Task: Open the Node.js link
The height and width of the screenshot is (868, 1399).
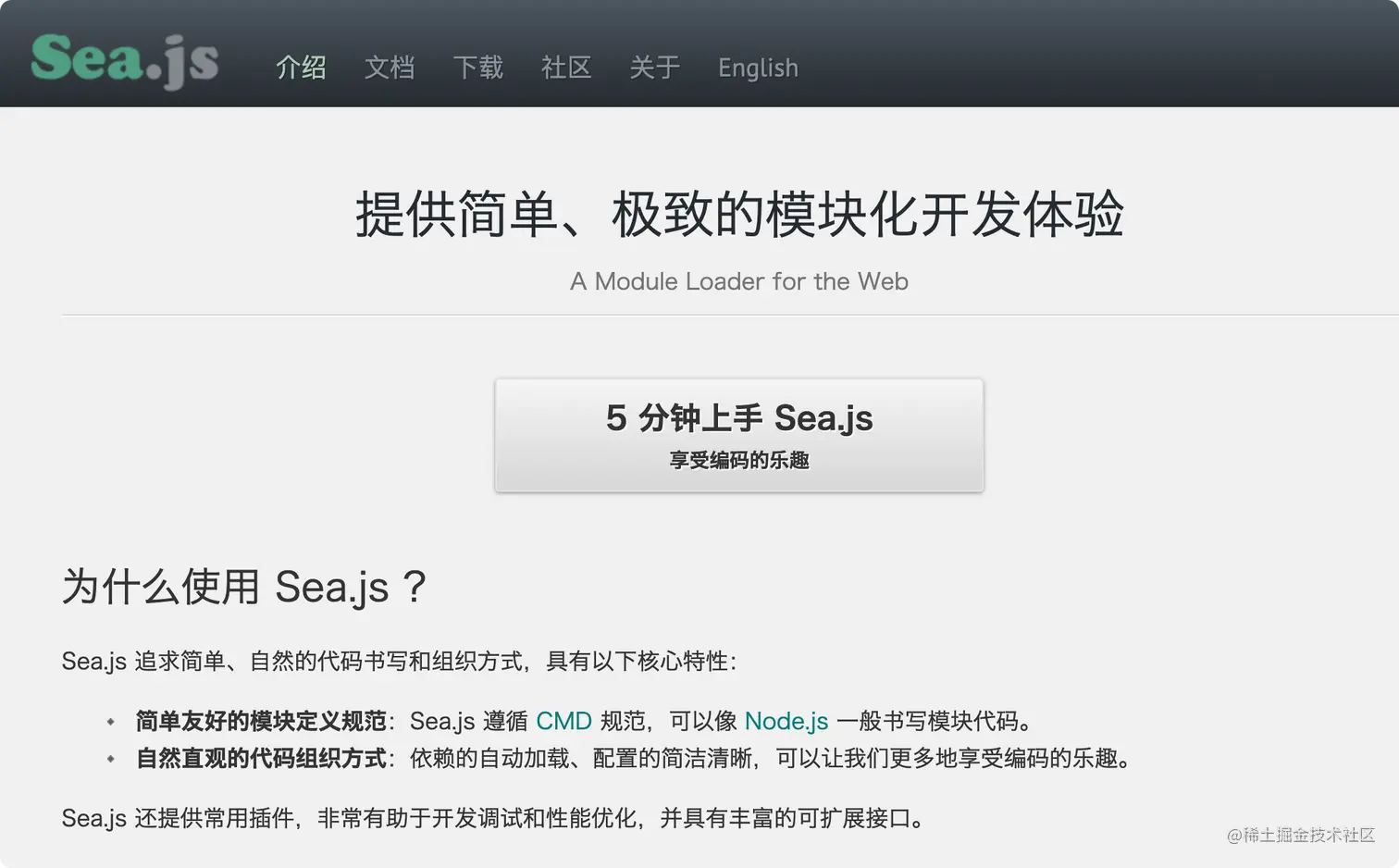Action: [x=786, y=721]
